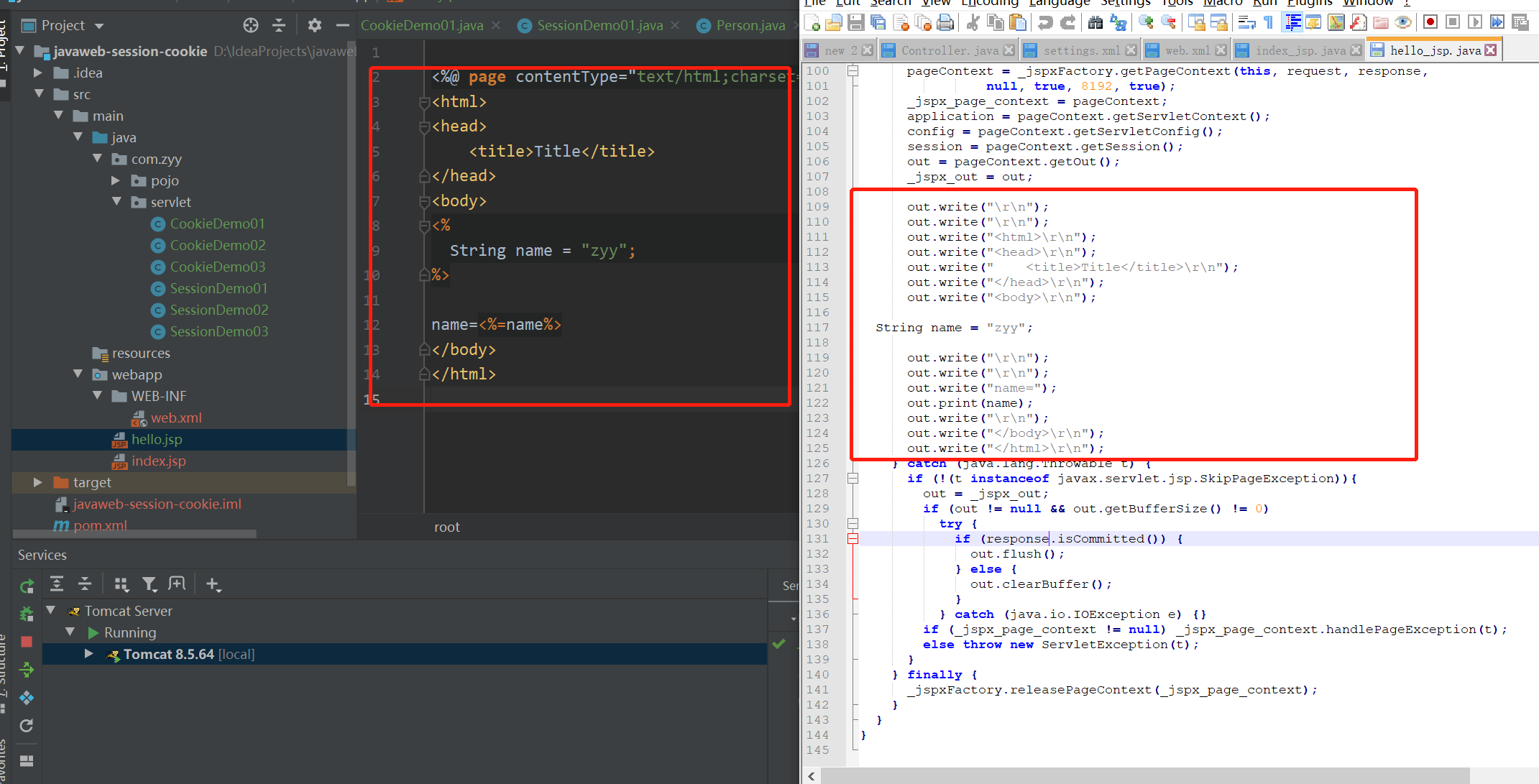Click the Project panel settings gear
The height and width of the screenshot is (784, 1539).
point(314,25)
